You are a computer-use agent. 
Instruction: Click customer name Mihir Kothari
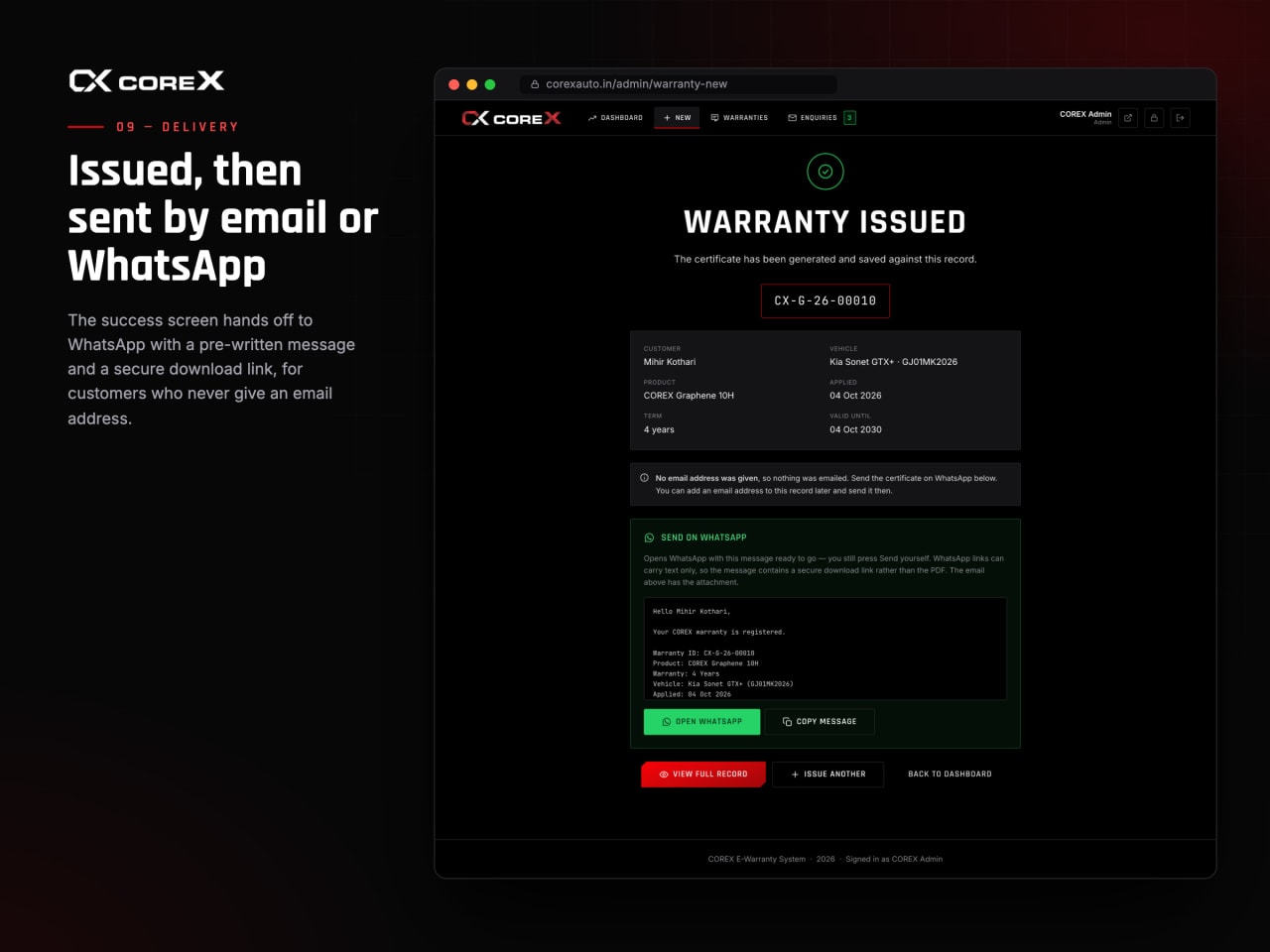[x=670, y=362]
